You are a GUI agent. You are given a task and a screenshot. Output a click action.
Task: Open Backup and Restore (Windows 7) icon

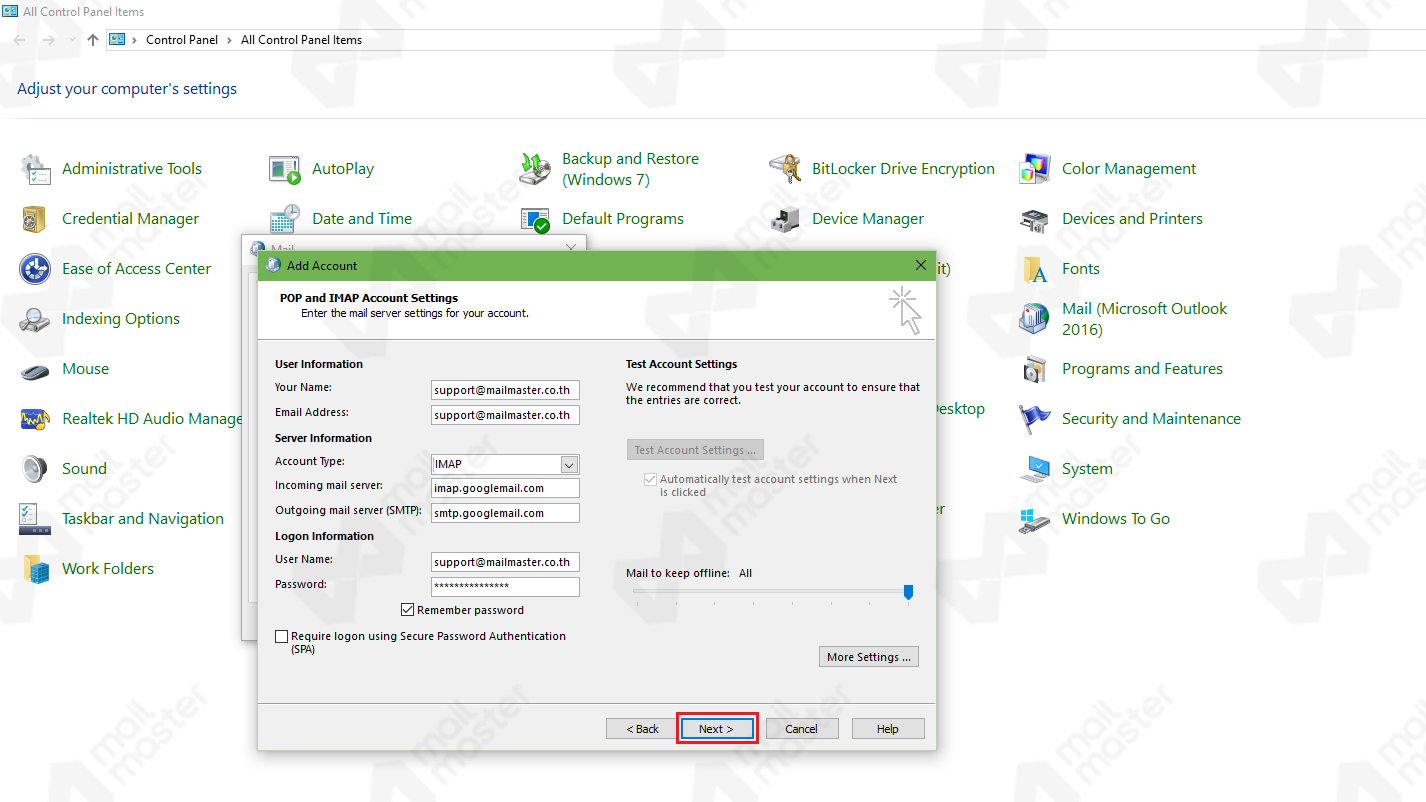pos(535,169)
